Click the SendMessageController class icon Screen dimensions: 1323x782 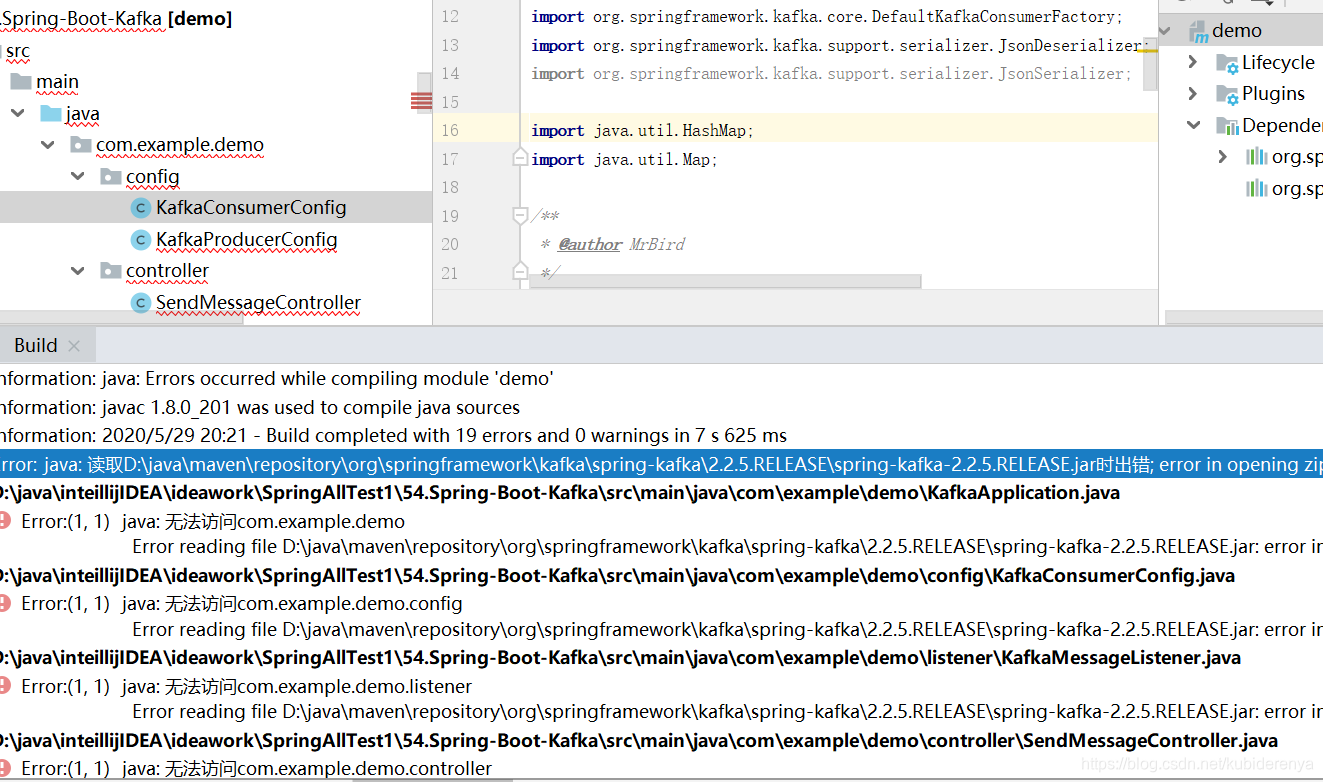pos(141,303)
